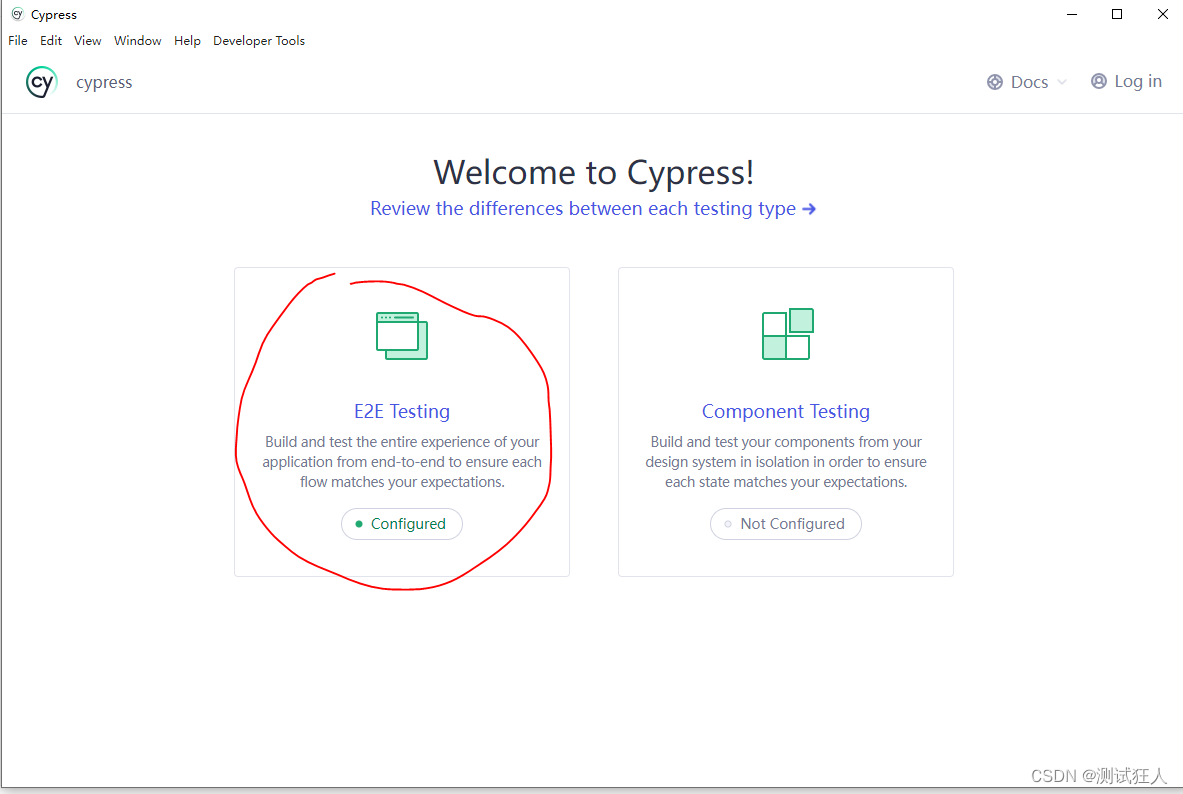Click the Cypress logo icon in header
The height and width of the screenshot is (794, 1183).
click(x=41, y=82)
